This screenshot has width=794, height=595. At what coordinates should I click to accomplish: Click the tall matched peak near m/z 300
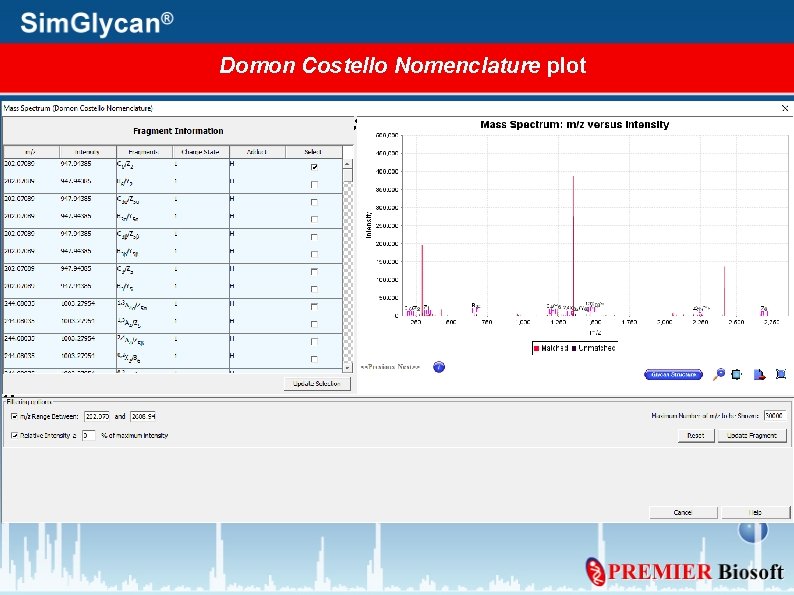tap(422, 281)
